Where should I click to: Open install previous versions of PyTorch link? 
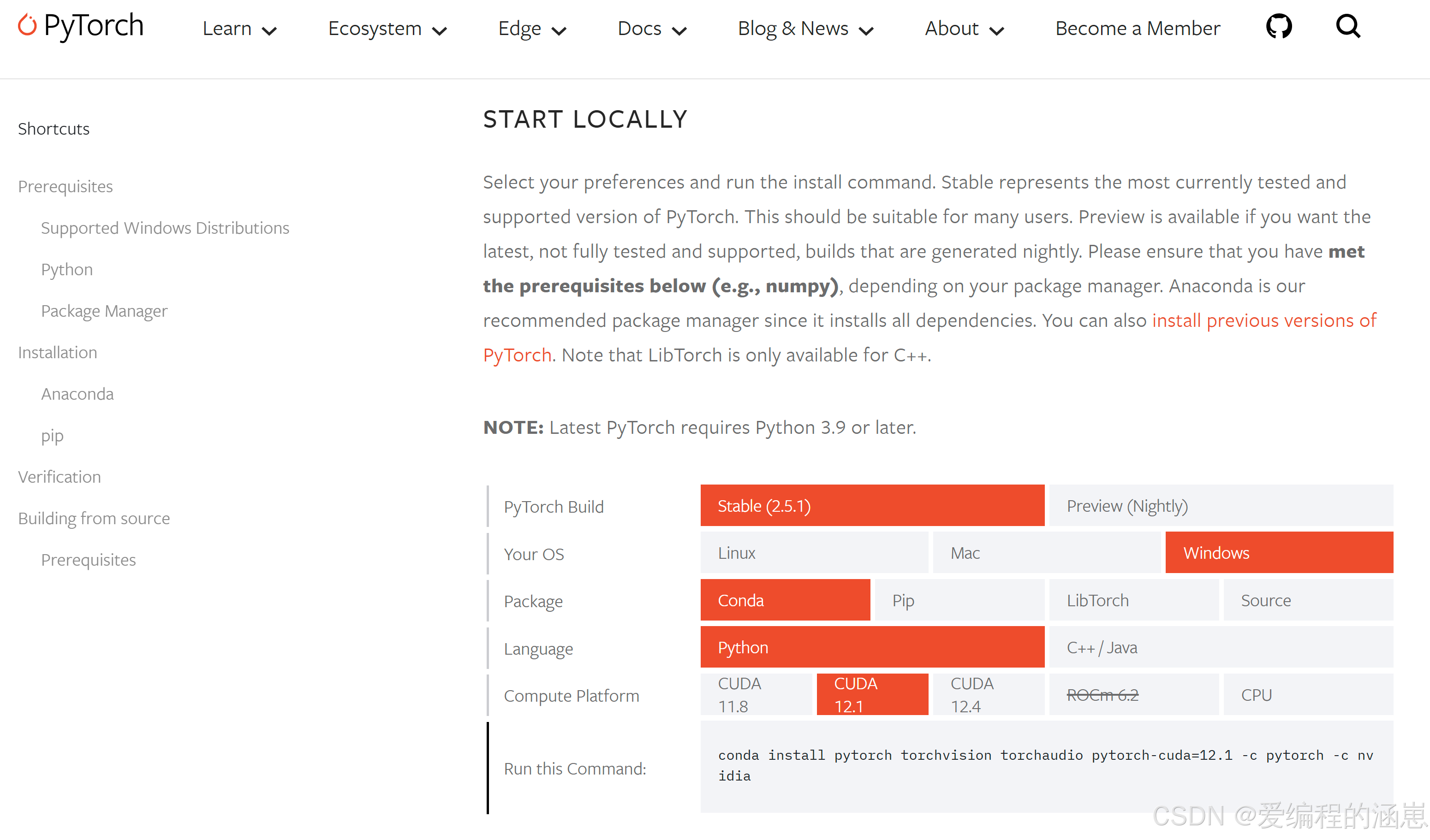1264,320
